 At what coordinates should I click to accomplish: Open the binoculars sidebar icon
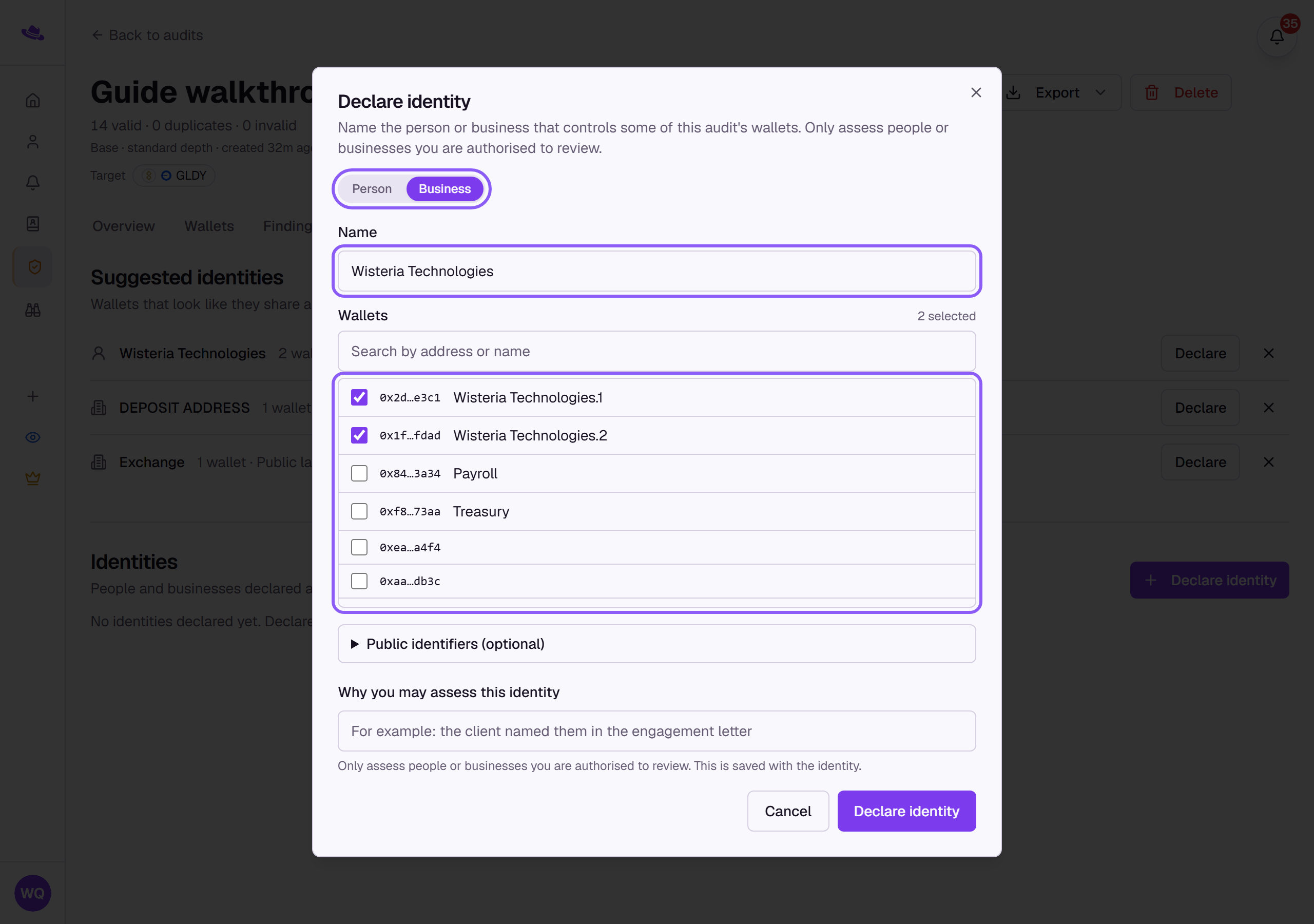[x=33, y=310]
